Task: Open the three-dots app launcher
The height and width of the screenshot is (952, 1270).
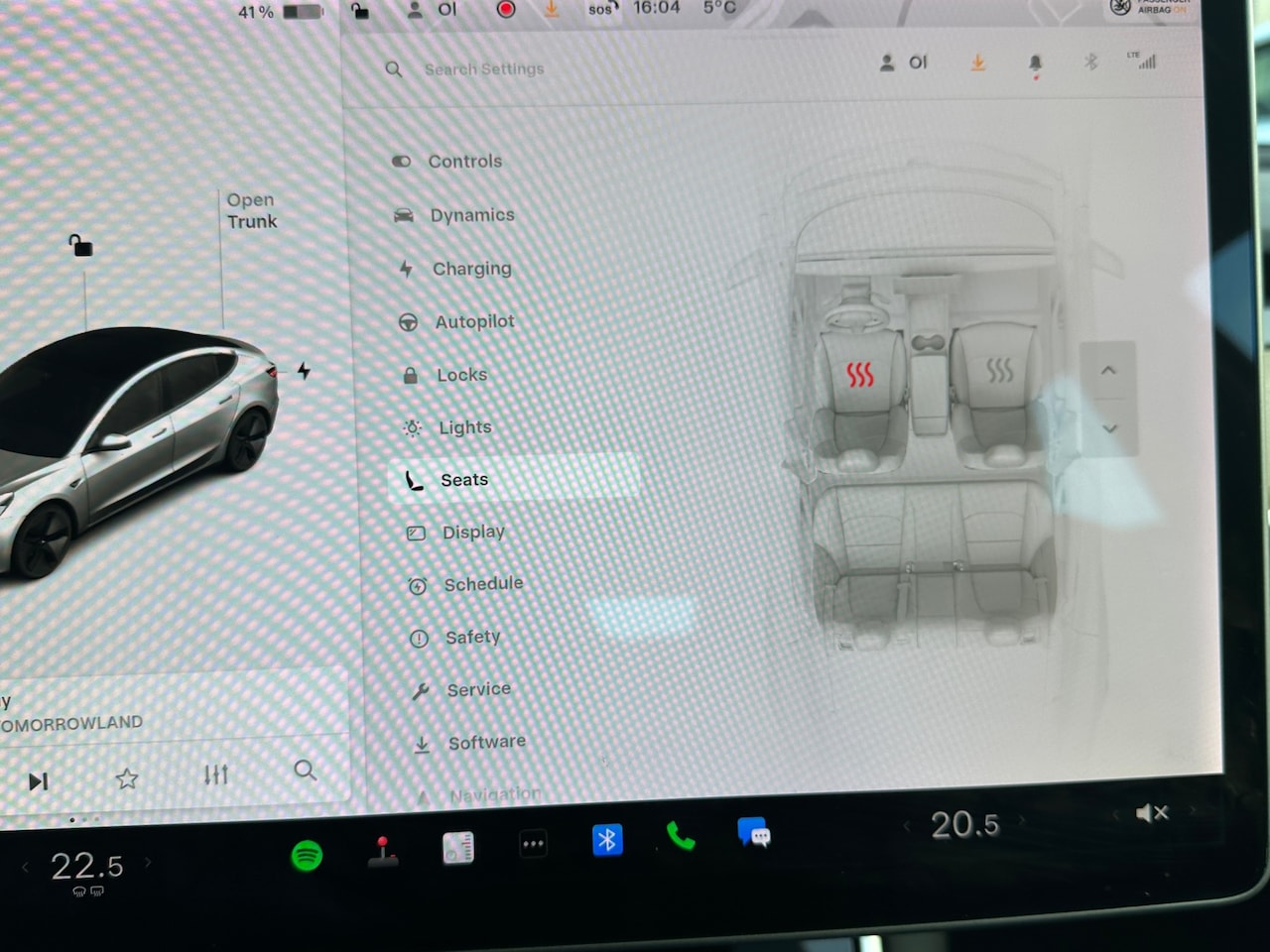Action: click(x=533, y=845)
